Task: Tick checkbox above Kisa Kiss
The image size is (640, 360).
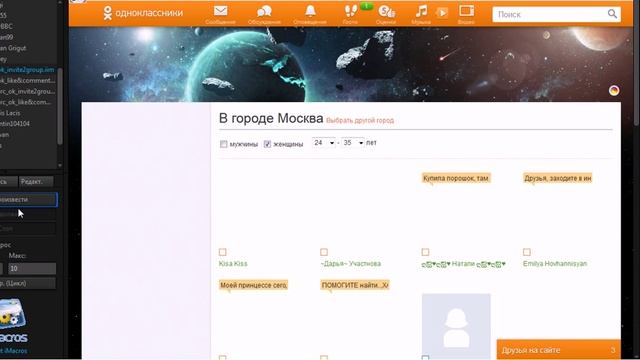Action: pyautogui.click(x=222, y=252)
